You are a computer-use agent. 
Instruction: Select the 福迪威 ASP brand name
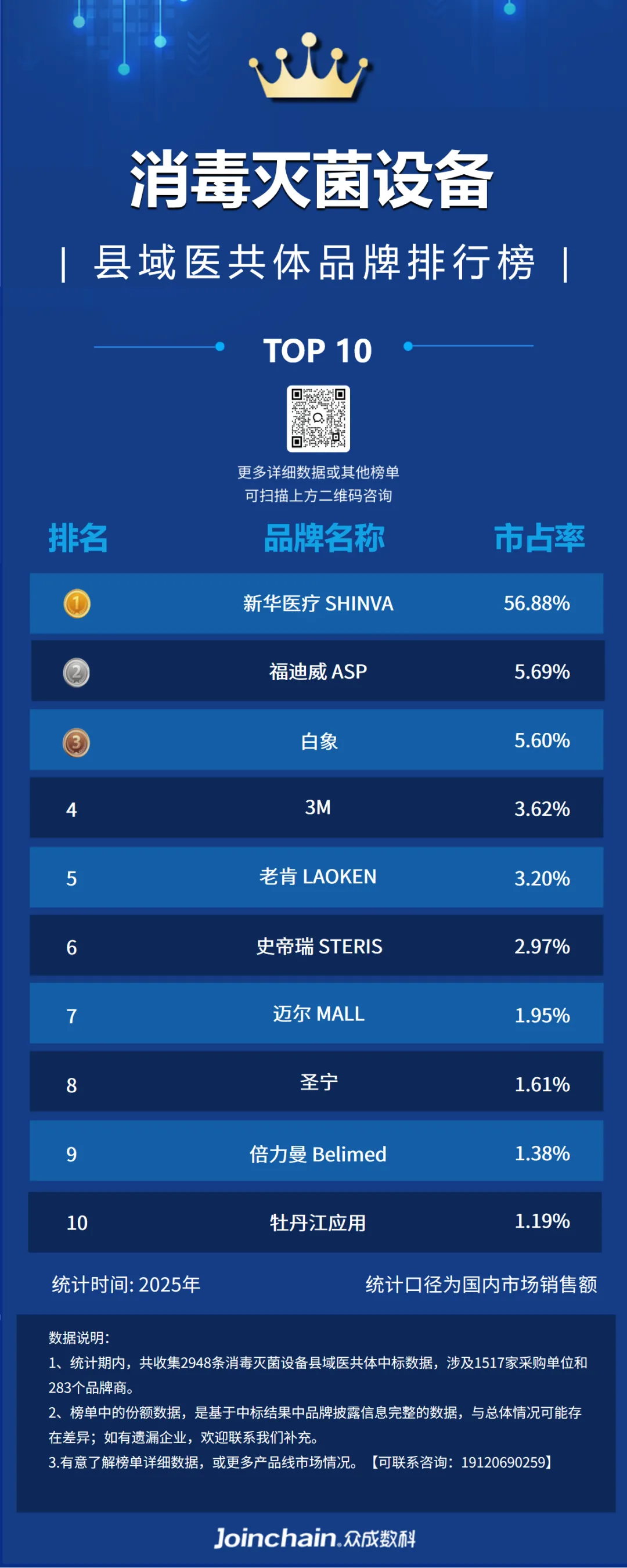pos(318,671)
